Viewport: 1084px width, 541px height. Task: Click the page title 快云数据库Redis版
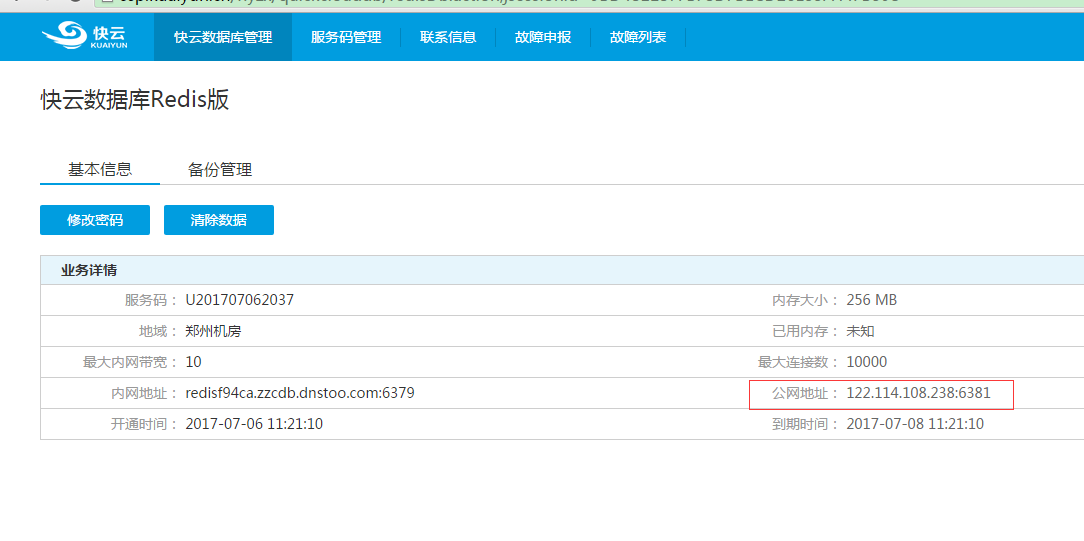pyautogui.click(x=135, y=100)
